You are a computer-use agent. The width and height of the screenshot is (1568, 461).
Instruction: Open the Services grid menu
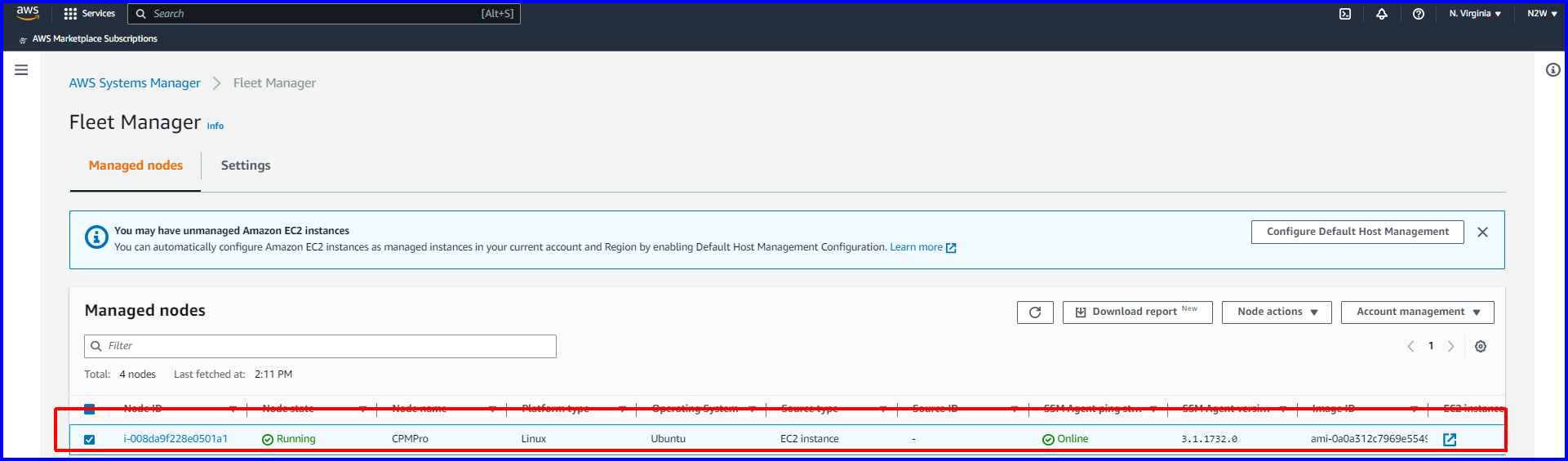tap(70, 14)
